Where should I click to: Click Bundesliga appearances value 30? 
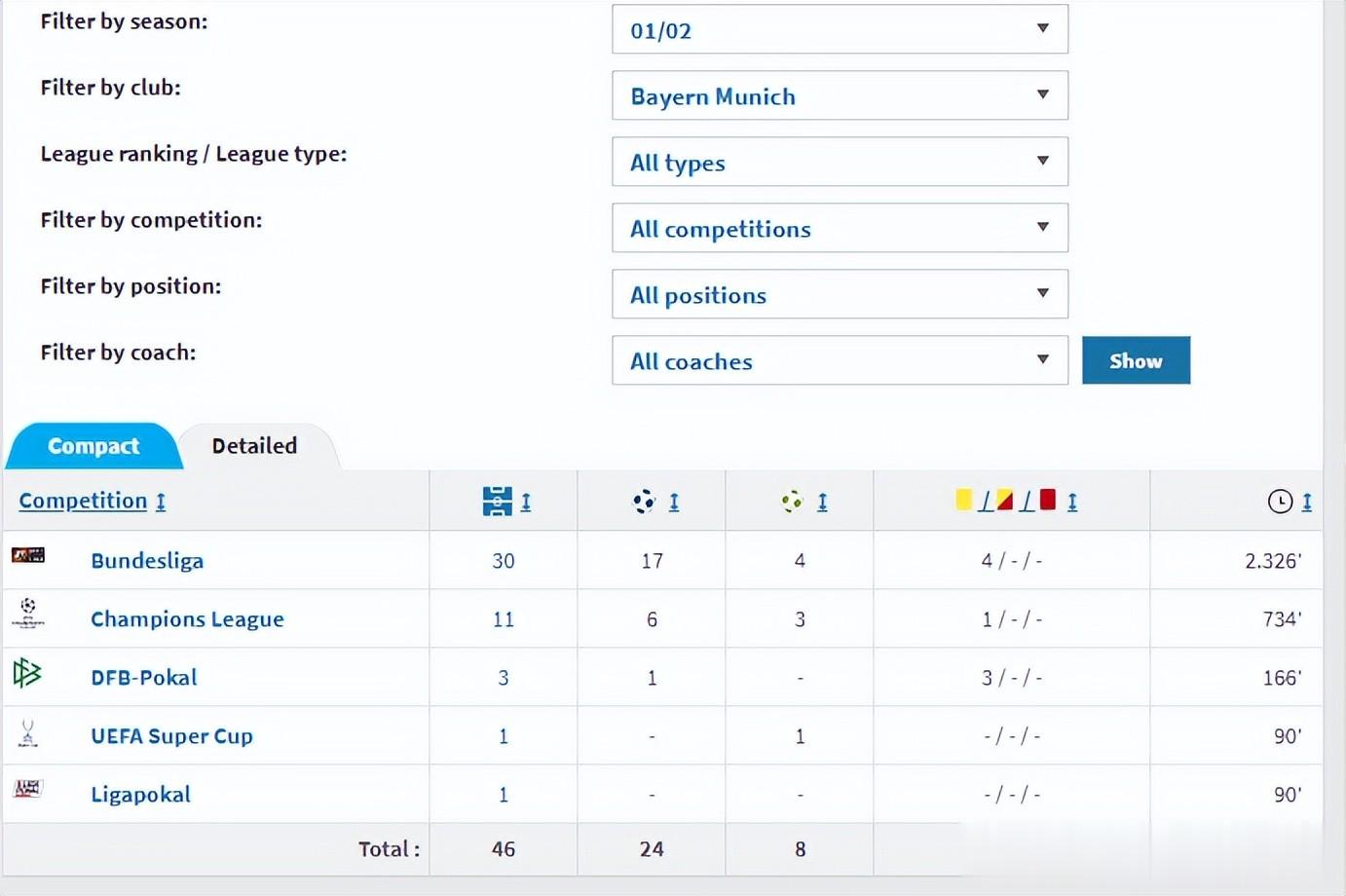pyautogui.click(x=504, y=561)
